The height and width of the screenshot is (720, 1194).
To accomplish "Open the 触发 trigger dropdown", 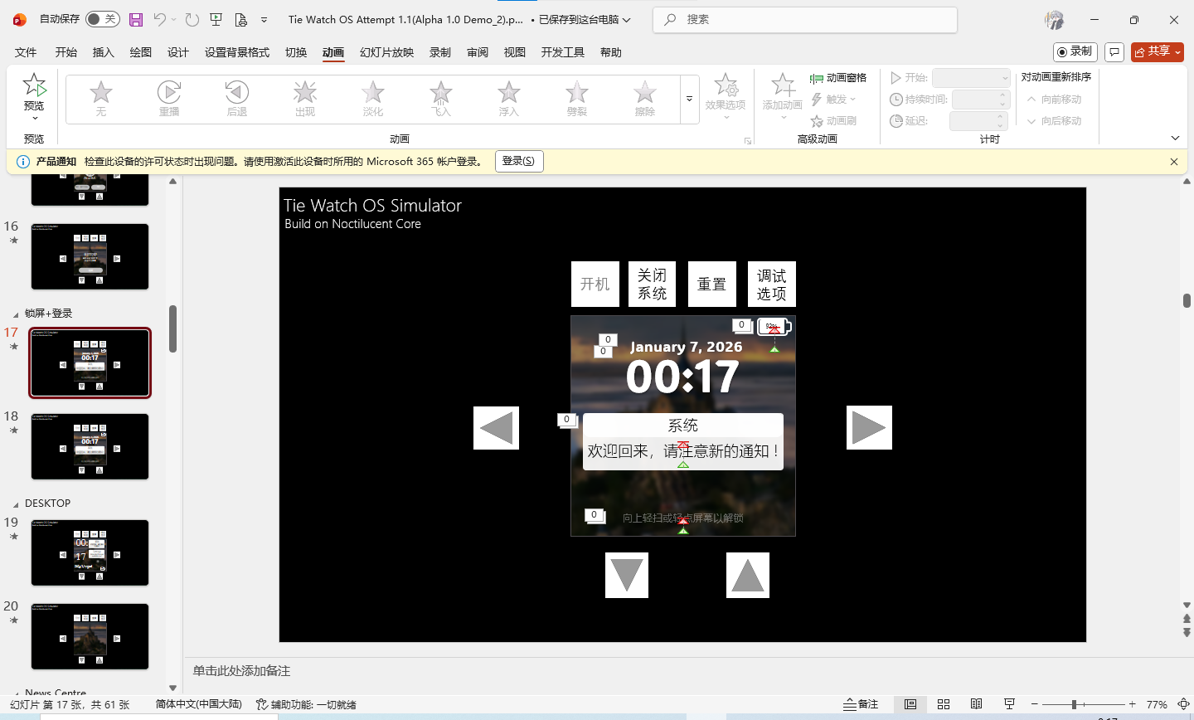I will (832, 99).
